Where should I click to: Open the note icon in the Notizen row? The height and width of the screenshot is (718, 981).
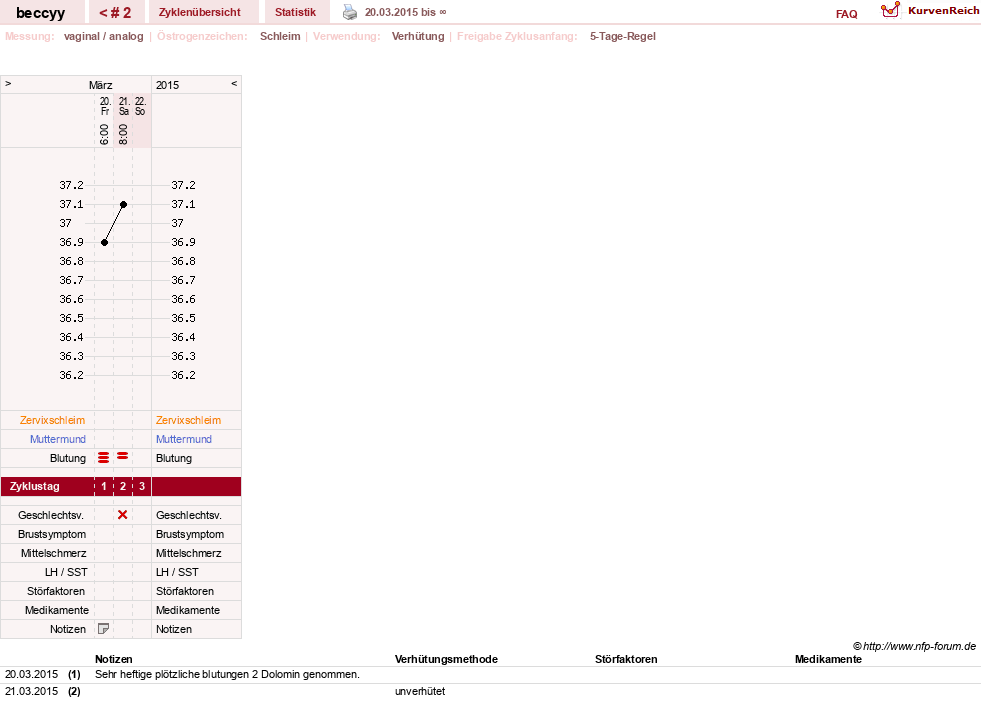(x=104, y=629)
